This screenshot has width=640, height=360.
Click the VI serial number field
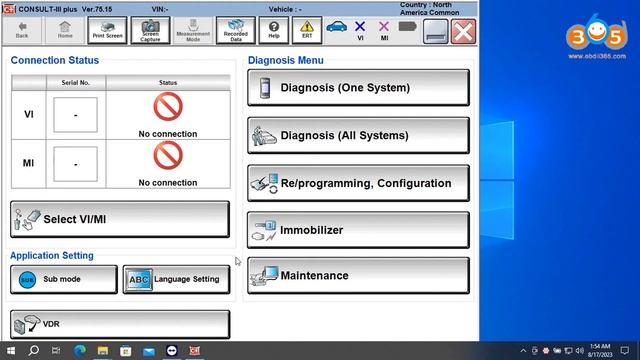[x=76, y=115]
